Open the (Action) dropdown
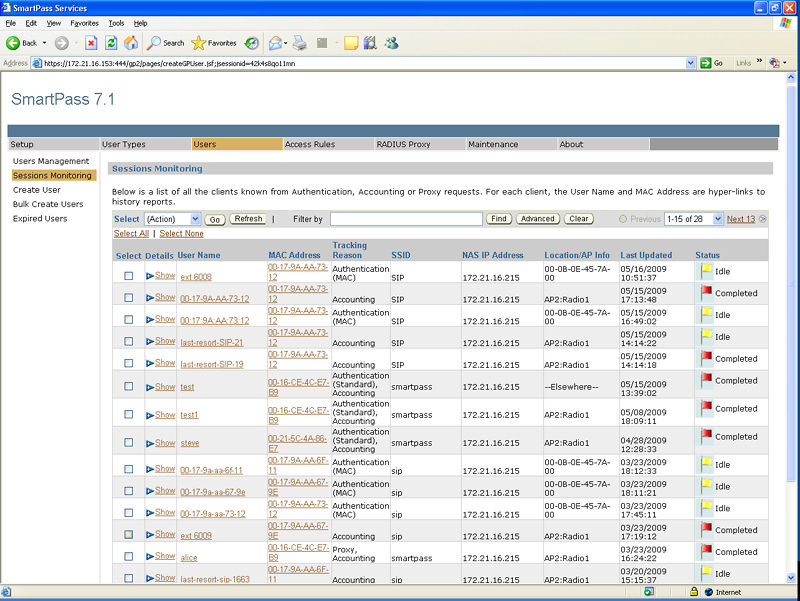Viewport: 800px width, 601px height. pos(173,219)
